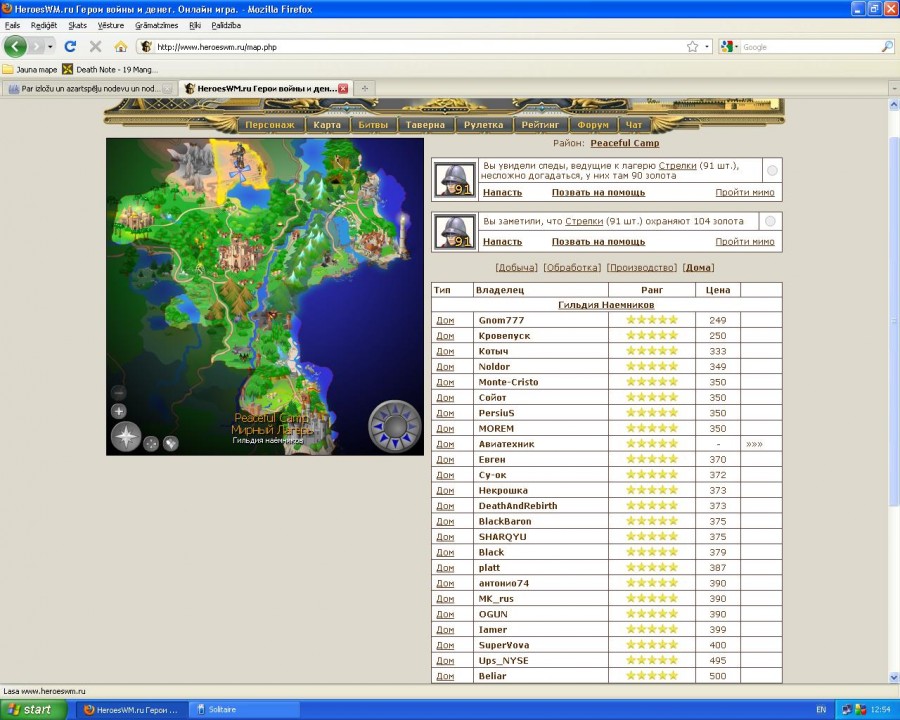Screen dimensions: 900x720
Task: Click the four-dot round button on the map
Action: (x=151, y=443)
